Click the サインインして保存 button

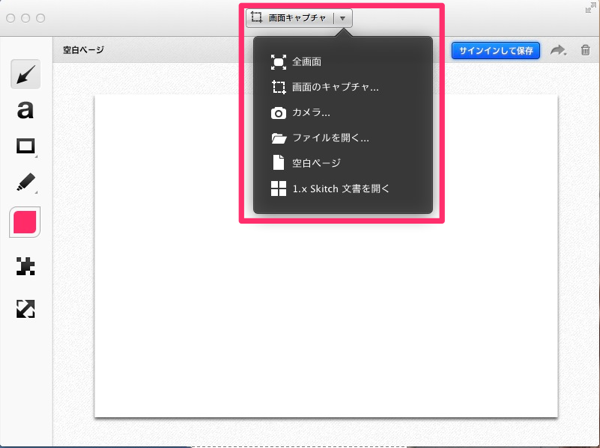(x=496, y=51)
